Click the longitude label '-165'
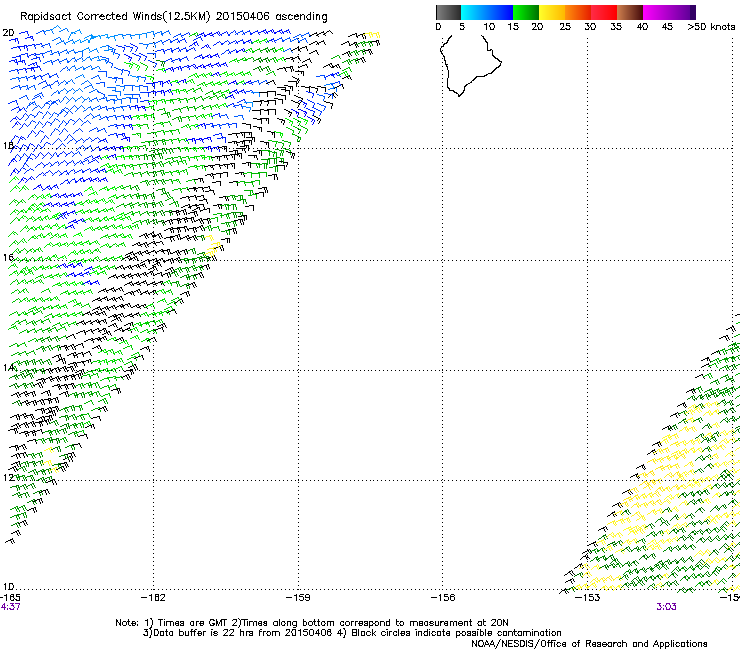The height and width of the screenshot is (650, 740). pos(10,598)
